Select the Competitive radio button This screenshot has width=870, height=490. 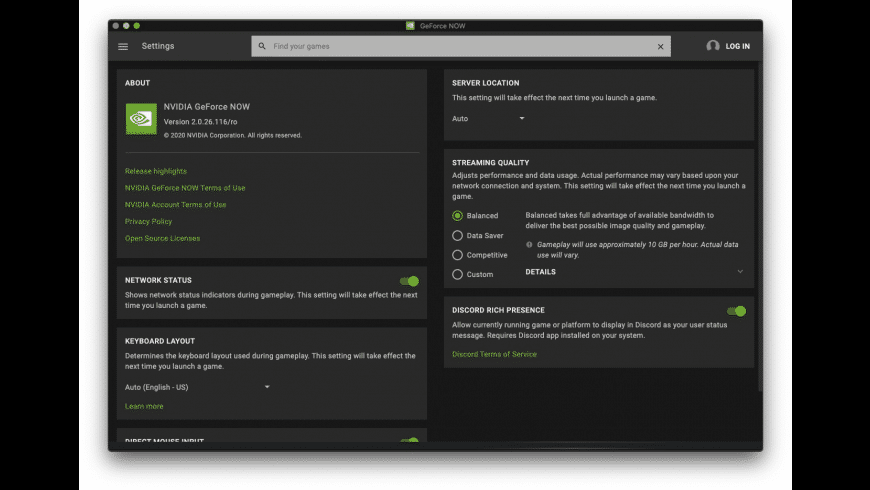(457, 255)
